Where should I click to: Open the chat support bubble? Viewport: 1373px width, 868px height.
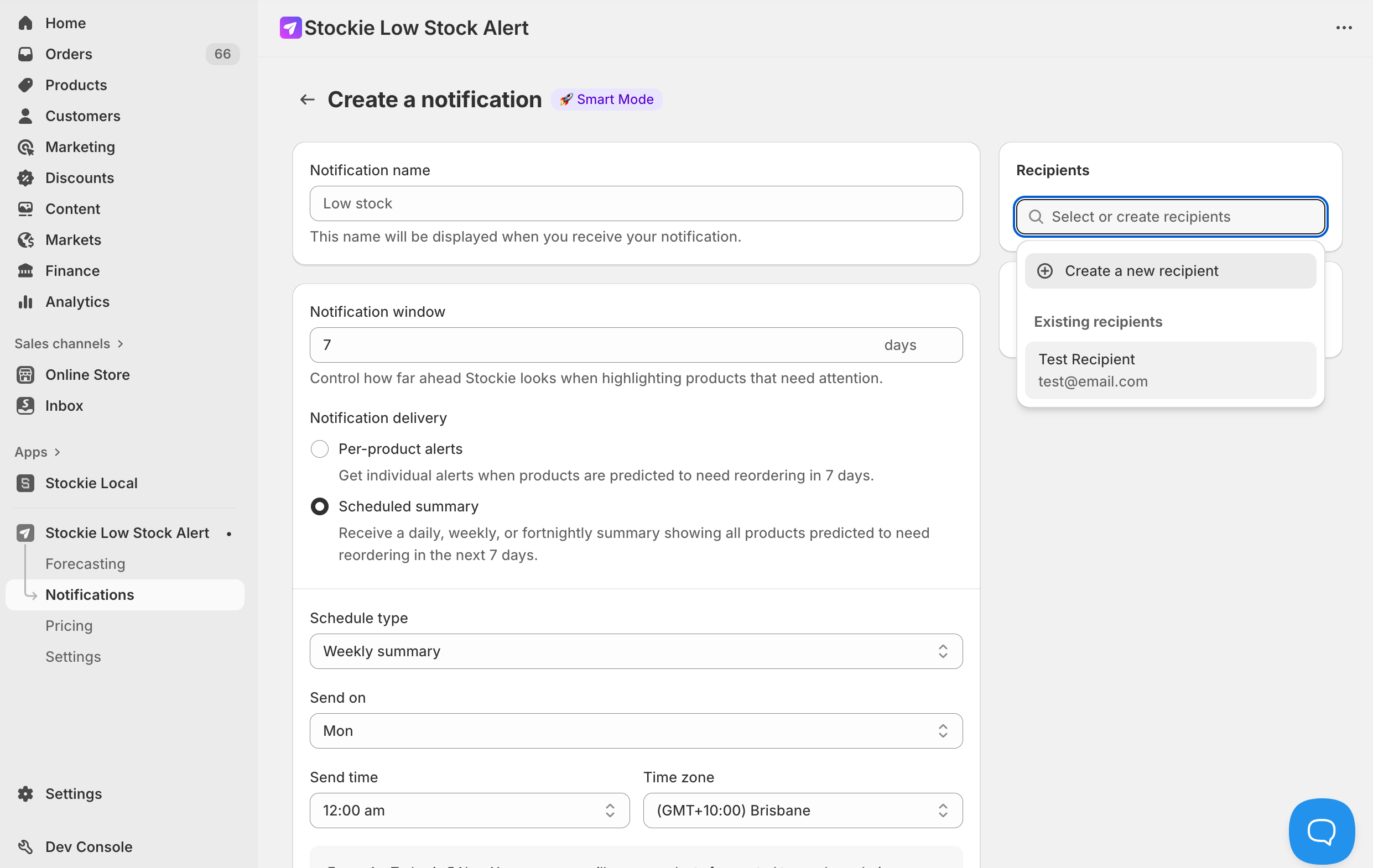pyautogui.click(x=1320, y=830)
